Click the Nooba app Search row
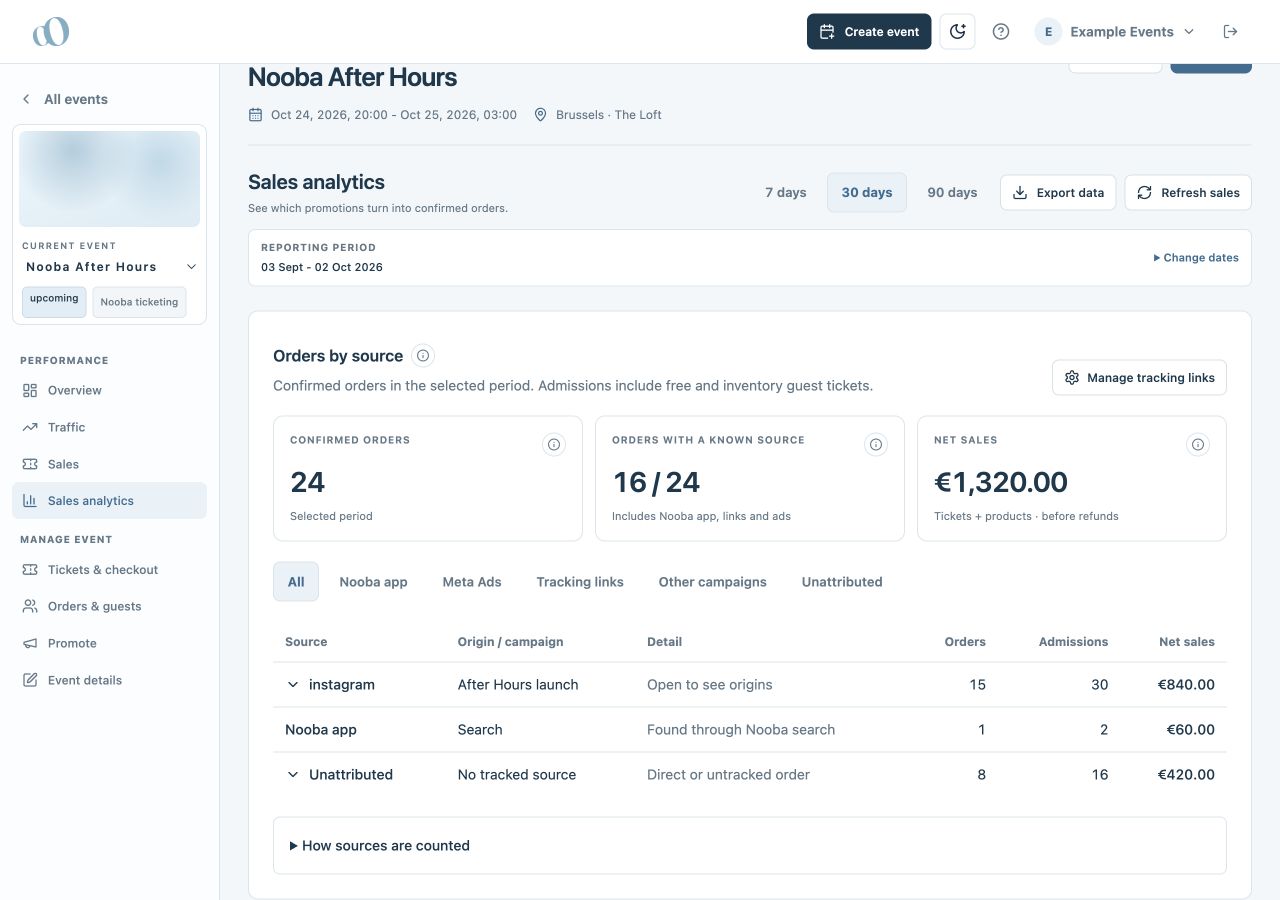This screenshot has width=1280, height=900. tap(750, 730)
